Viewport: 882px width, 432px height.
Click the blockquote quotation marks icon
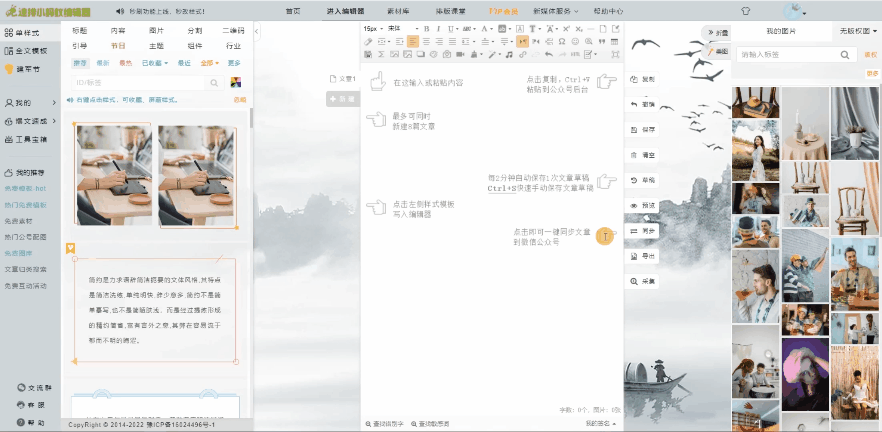tap(602, 41)
